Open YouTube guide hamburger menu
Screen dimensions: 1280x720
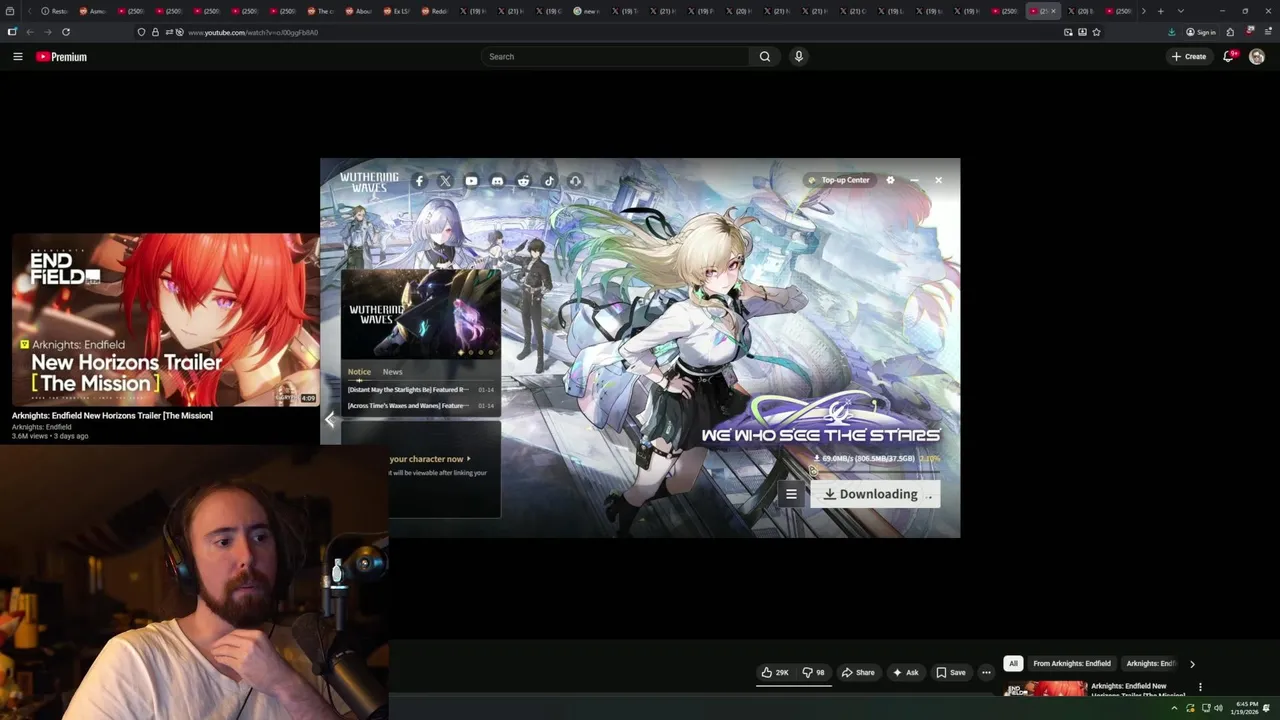(17, 57)
